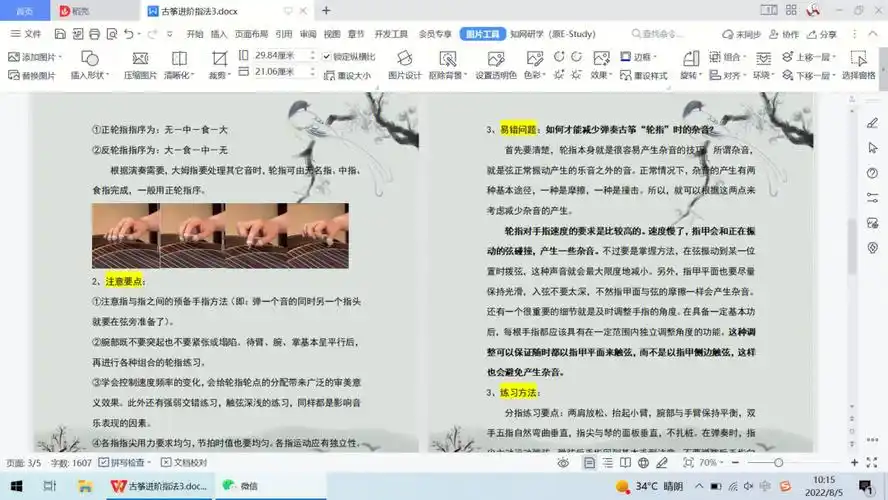
Task: Click the zoom slider handle in status bar
Action: [779, 463]
